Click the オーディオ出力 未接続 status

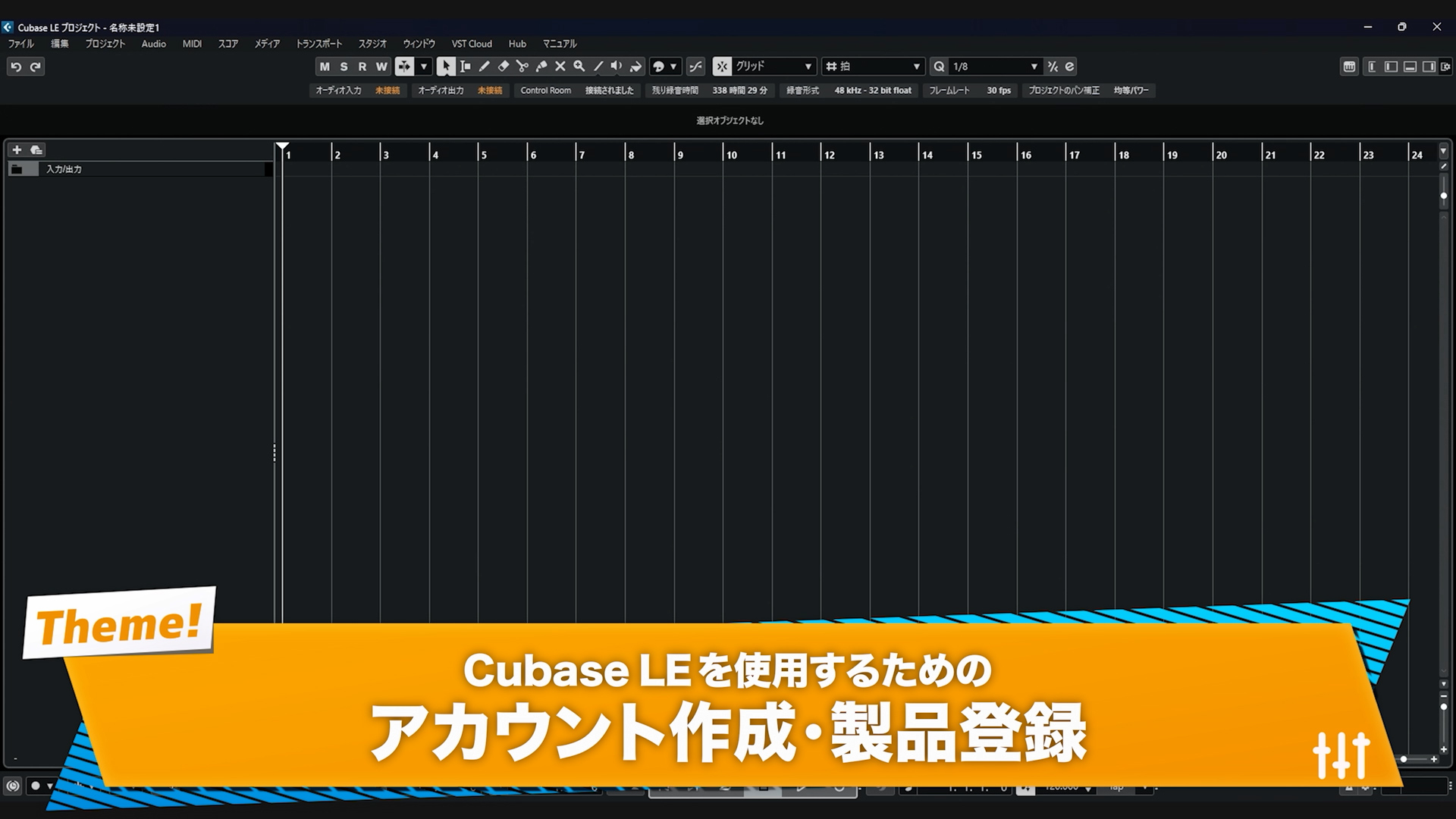tap(460, 90)
